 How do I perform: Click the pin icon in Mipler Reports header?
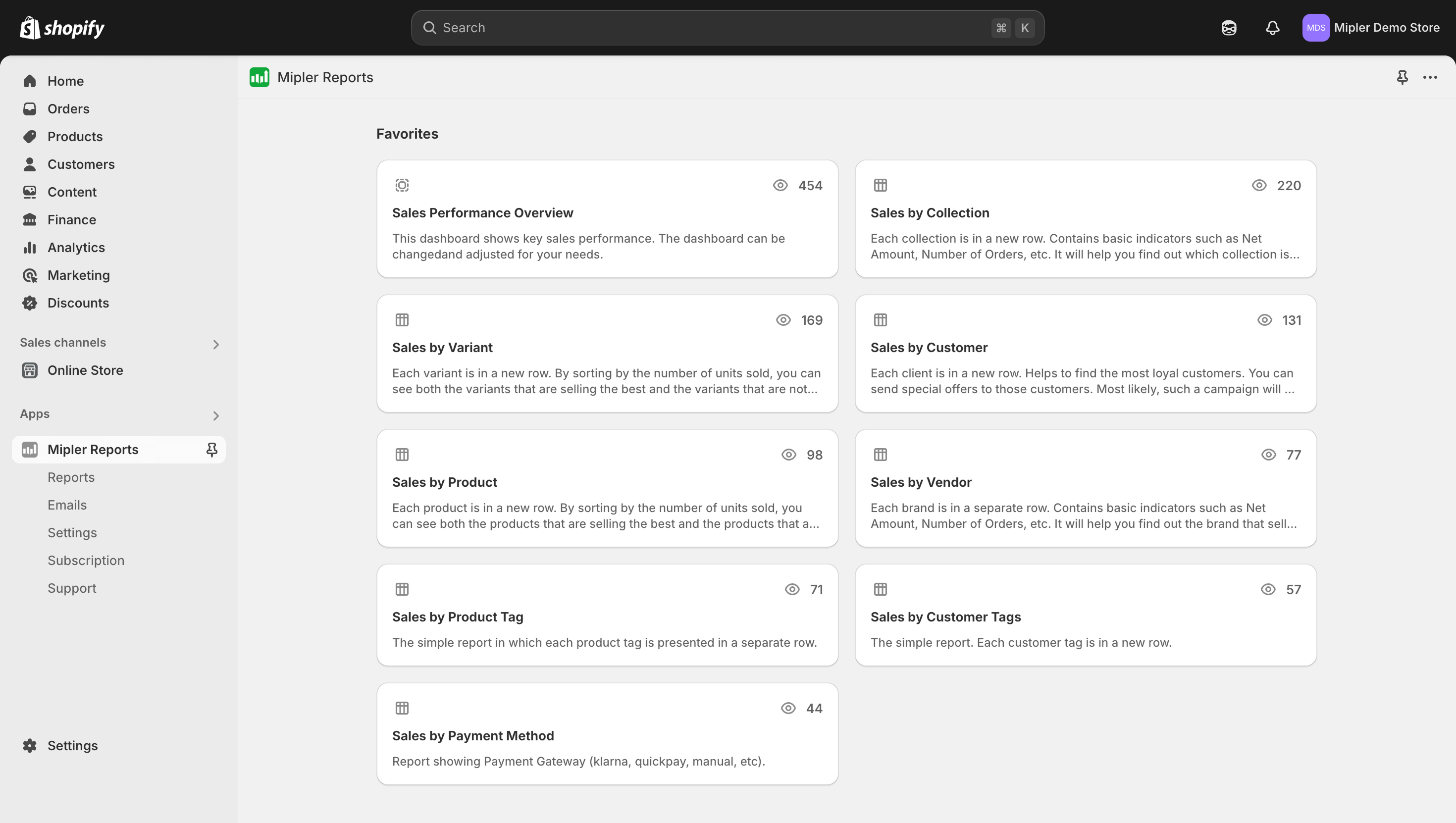[x=1403, y=77]
